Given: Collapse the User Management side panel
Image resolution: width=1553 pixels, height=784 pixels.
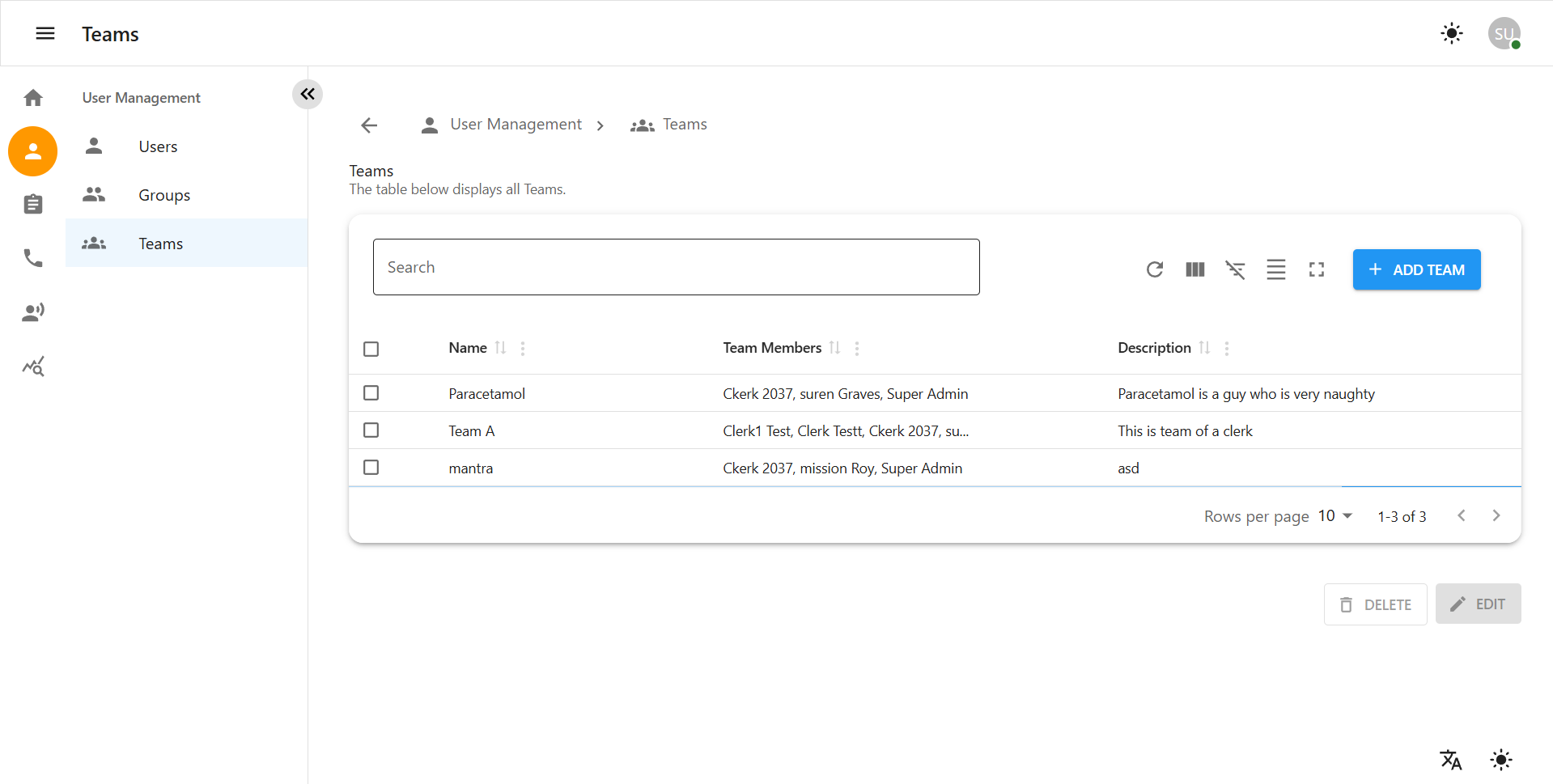Looking at the screenshot, I should coord(308,94).
